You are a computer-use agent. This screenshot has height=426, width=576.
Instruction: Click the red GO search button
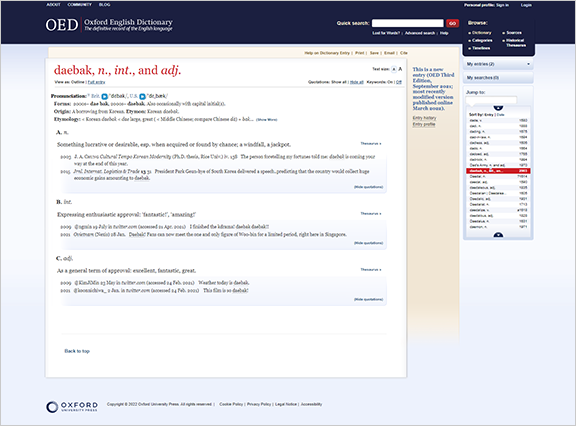click(x=452, y=23)
